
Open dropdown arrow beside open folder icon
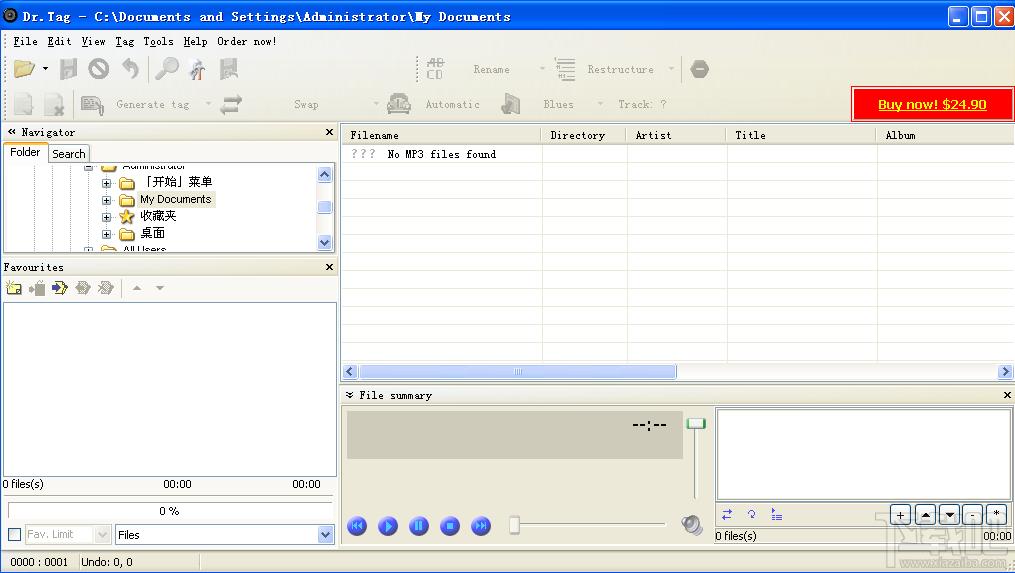point(45,69)
